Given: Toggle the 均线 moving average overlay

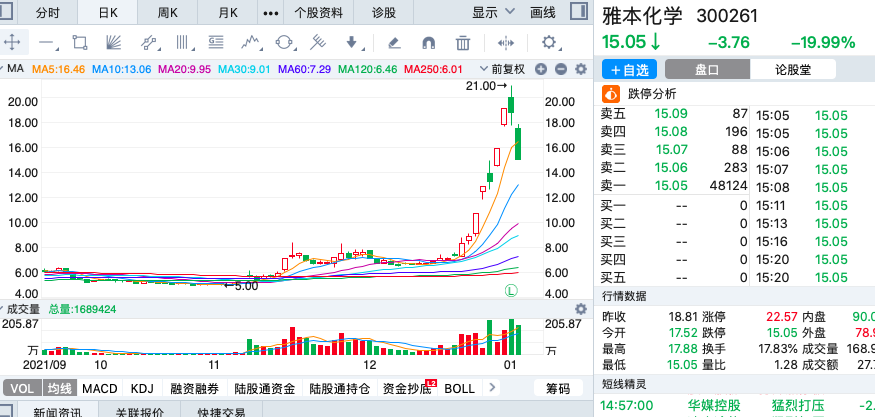Looking at the screenshot, I should click(59, 389).
